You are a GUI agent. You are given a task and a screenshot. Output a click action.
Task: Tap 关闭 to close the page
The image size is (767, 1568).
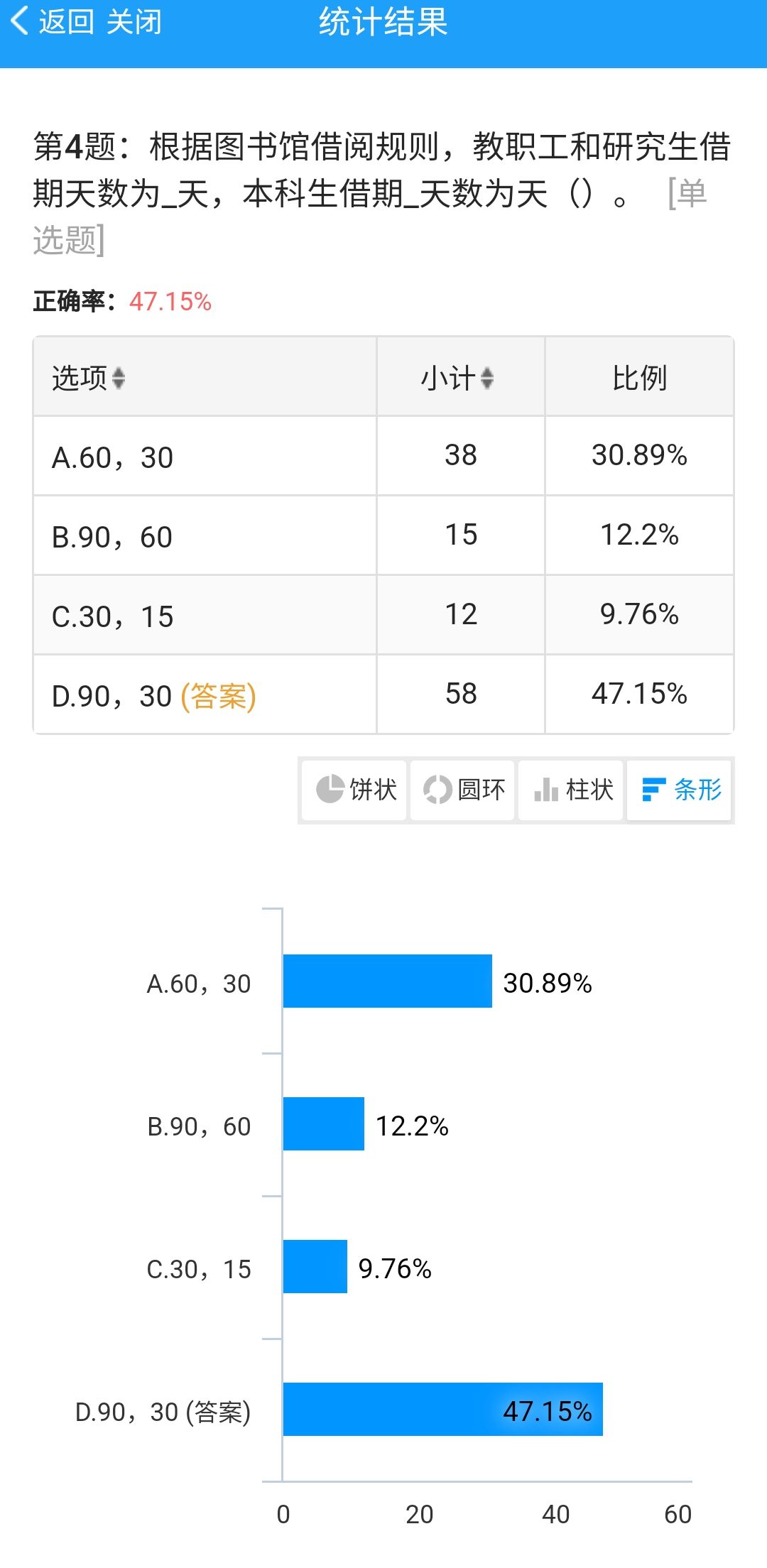[134, 22]
